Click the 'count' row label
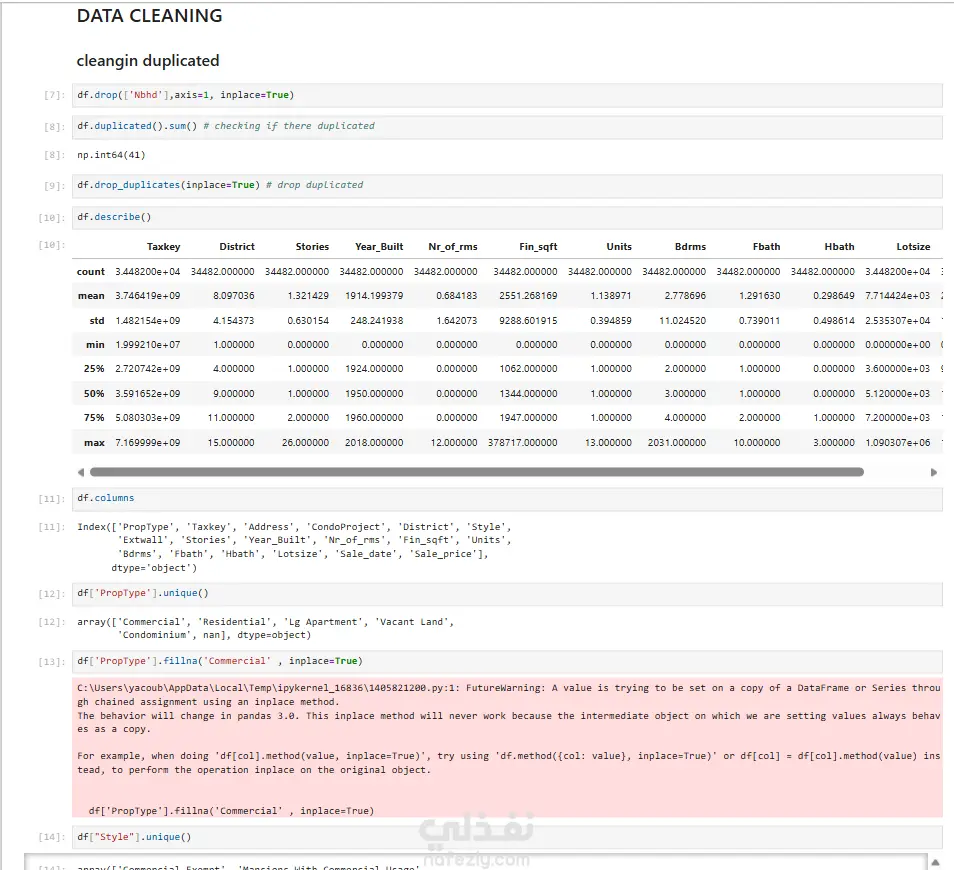The height and width of the screenshot is (870, 954). (91, 272)
